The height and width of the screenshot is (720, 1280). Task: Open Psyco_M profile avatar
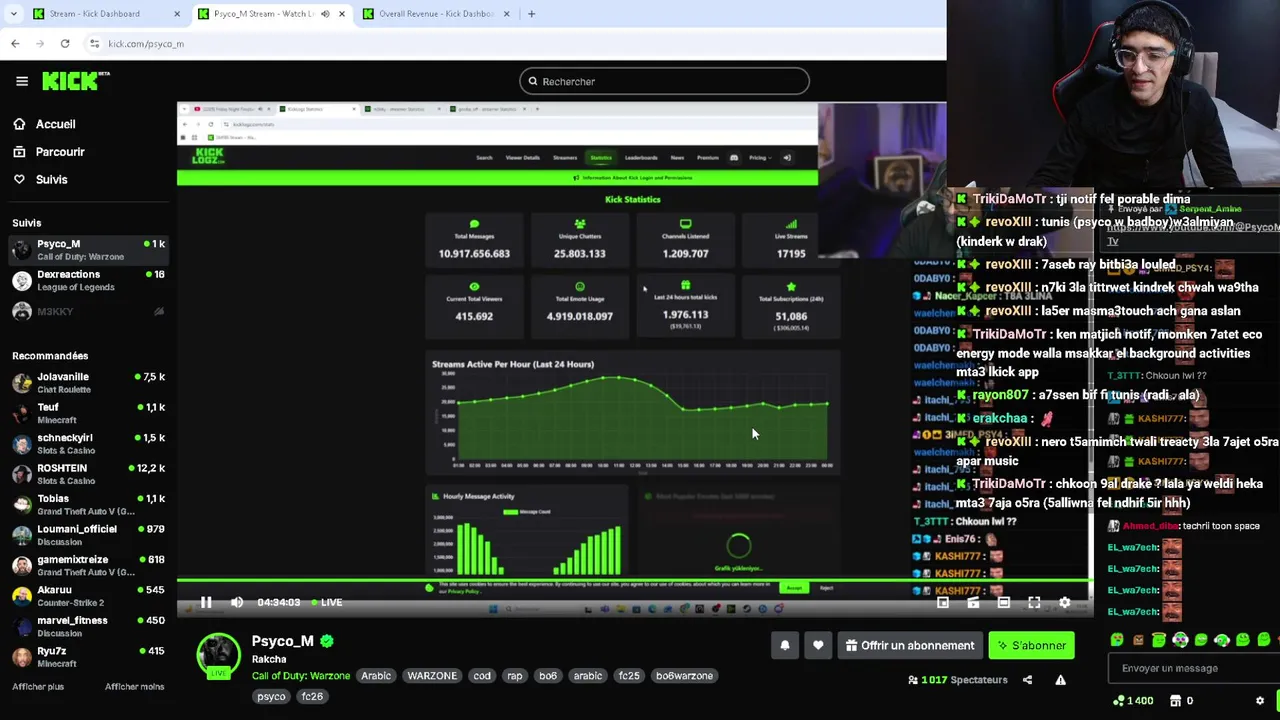(218, 656)
